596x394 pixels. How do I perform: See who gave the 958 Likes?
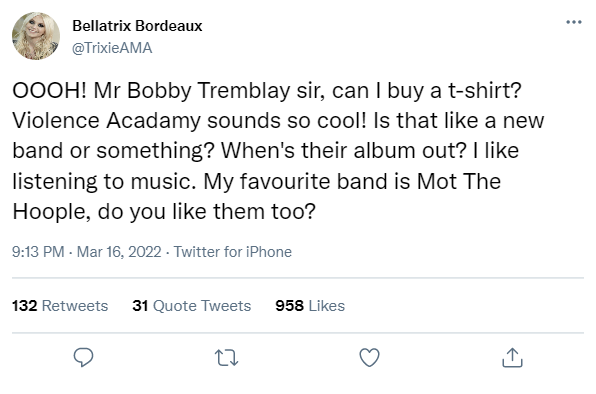coord(310,306)
